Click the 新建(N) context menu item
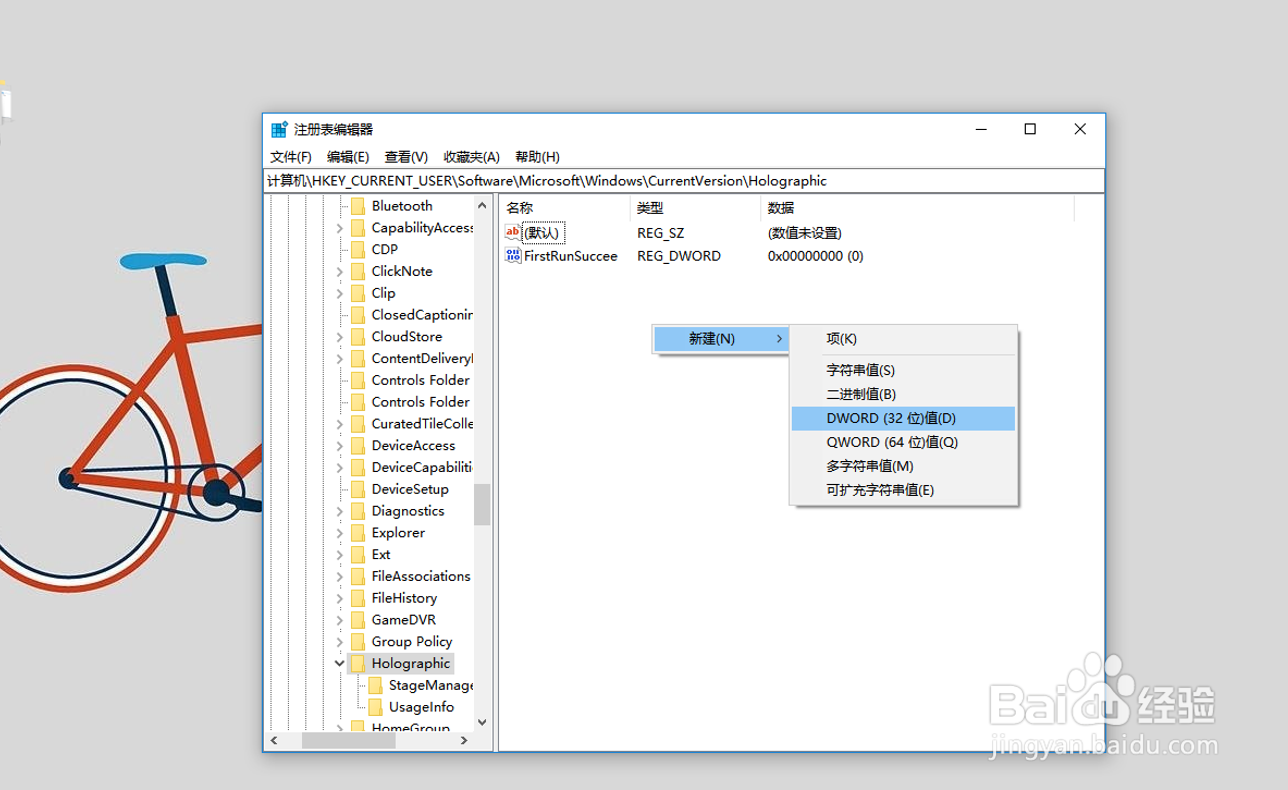The image size is (1288, 790). [x=721, y=339]
